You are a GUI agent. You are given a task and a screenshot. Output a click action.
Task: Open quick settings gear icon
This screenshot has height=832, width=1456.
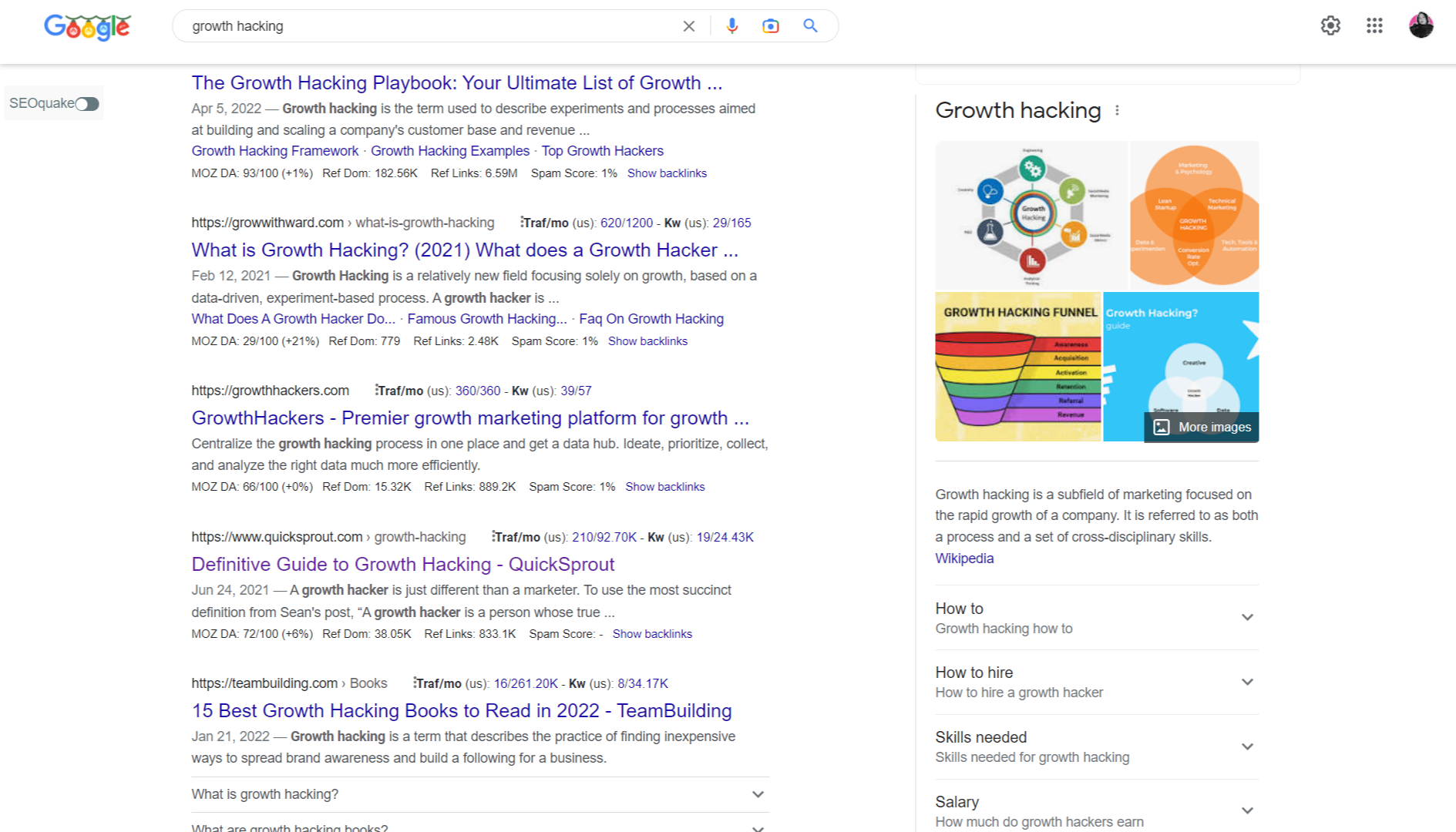click(x=1330, y=25)
